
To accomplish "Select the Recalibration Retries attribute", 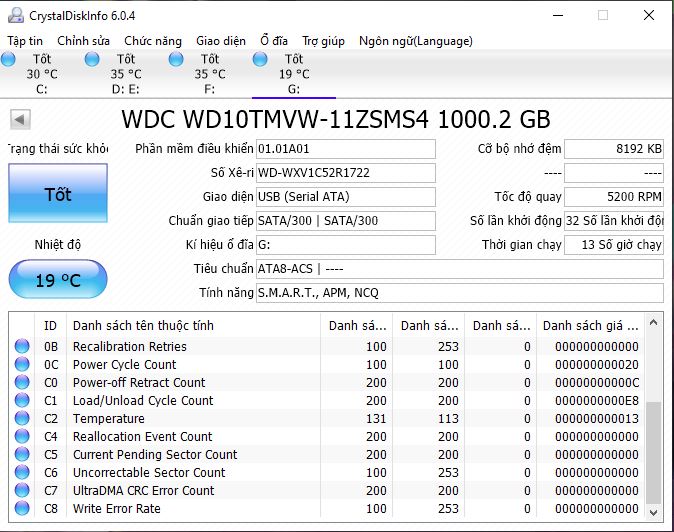I will (x=130, y=346).
